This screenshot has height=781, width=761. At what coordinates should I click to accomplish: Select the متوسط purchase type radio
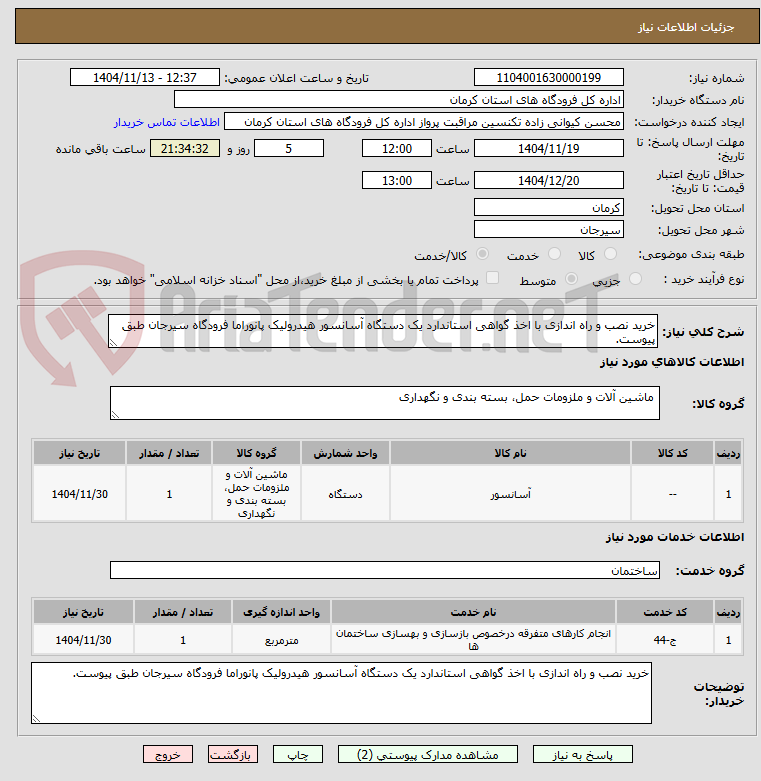tap(571, 278)
